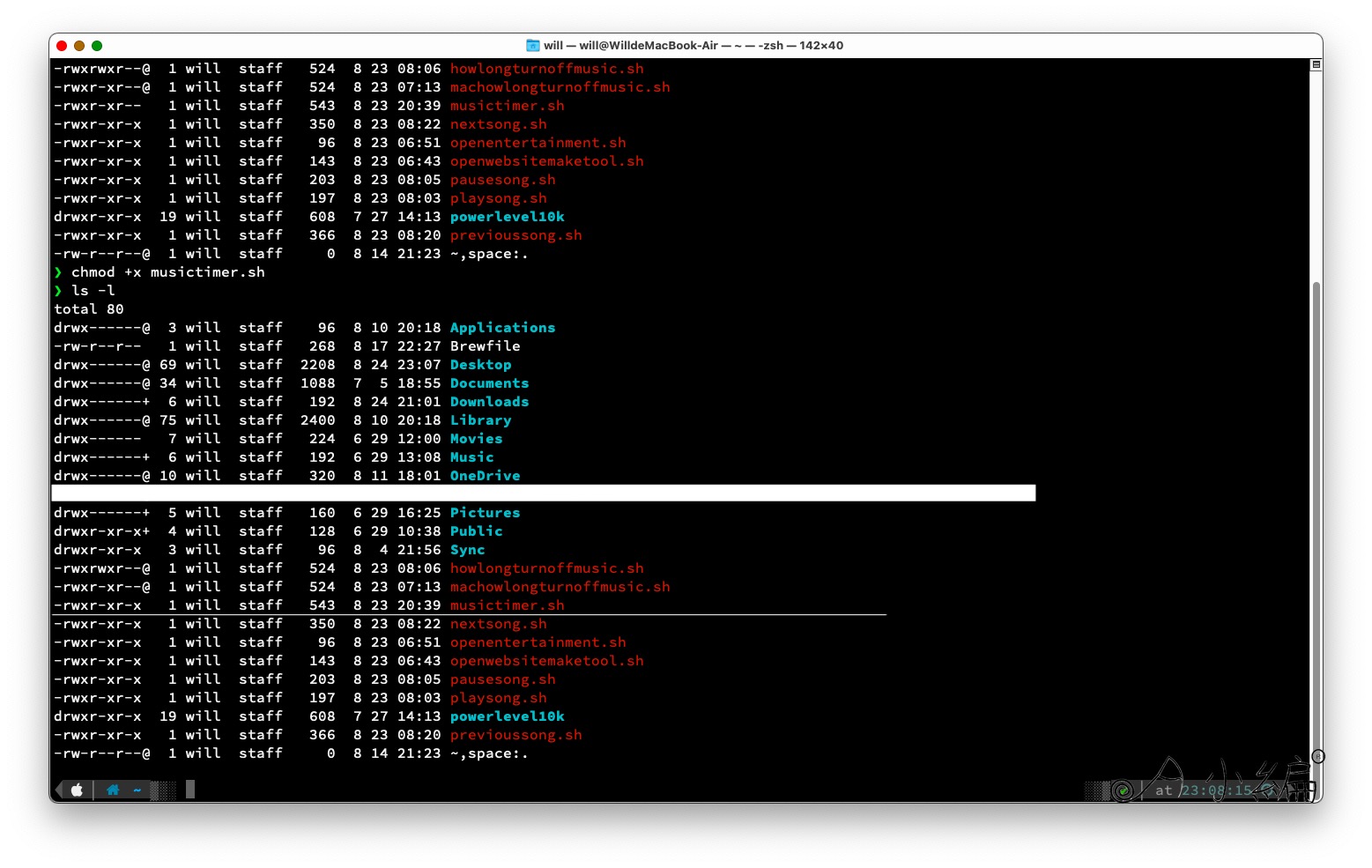Viewport: 1372px width, 868px height.
Task: Click the Desktop directory name
Action: click(x=481, y=365)
